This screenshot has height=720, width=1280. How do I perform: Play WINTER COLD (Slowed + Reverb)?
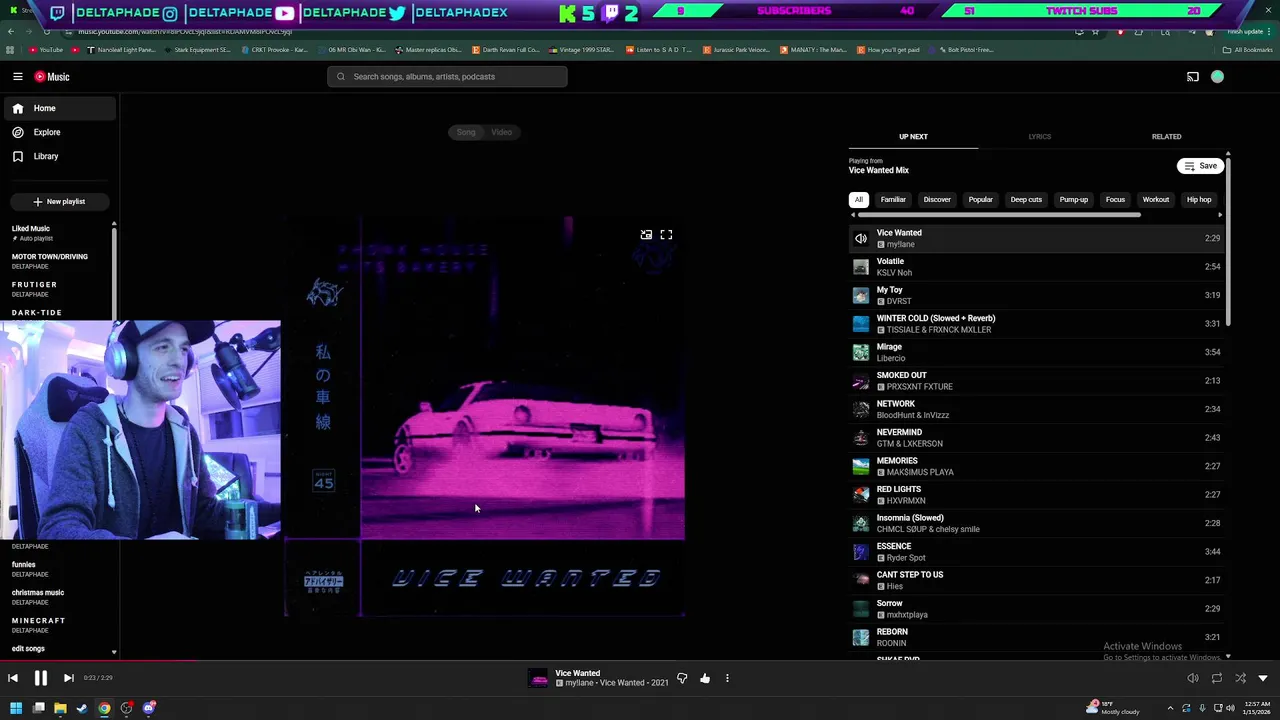click(x=1036, y=324)
